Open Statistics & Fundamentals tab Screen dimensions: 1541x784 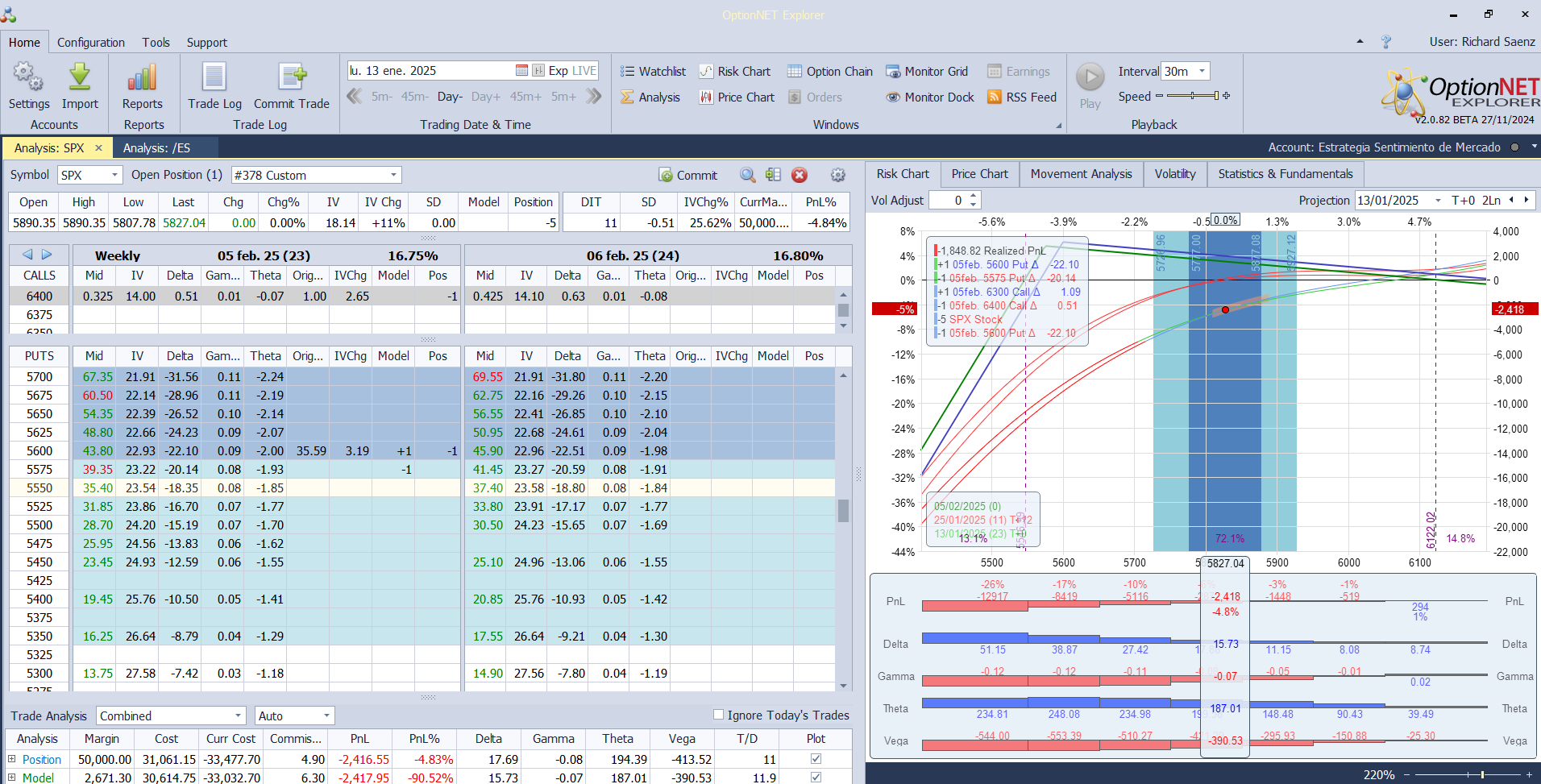1286,174
